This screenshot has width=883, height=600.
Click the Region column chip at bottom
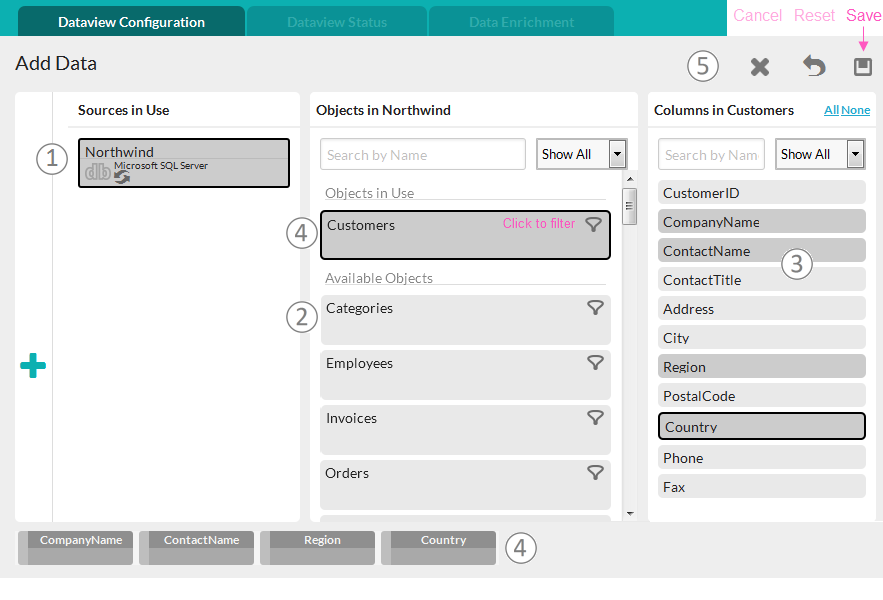coord(318,548)
